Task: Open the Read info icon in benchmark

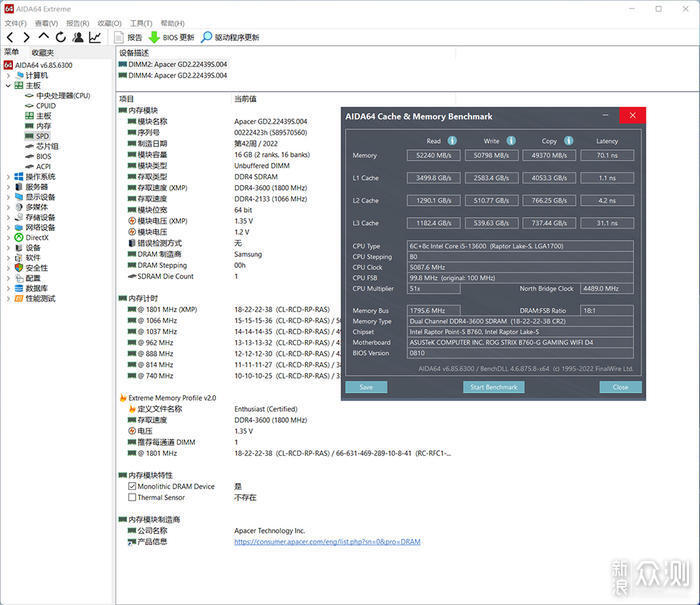Action: pyautogui.click(x=452, y=141)
